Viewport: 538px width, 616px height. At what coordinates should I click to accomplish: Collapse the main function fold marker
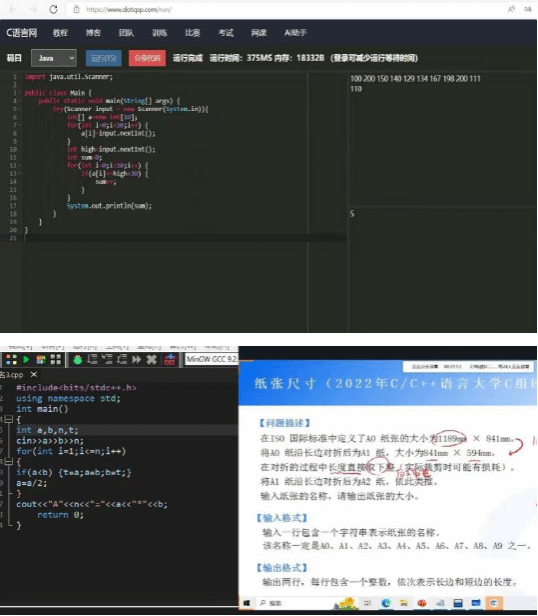click(x=9, y=419)
